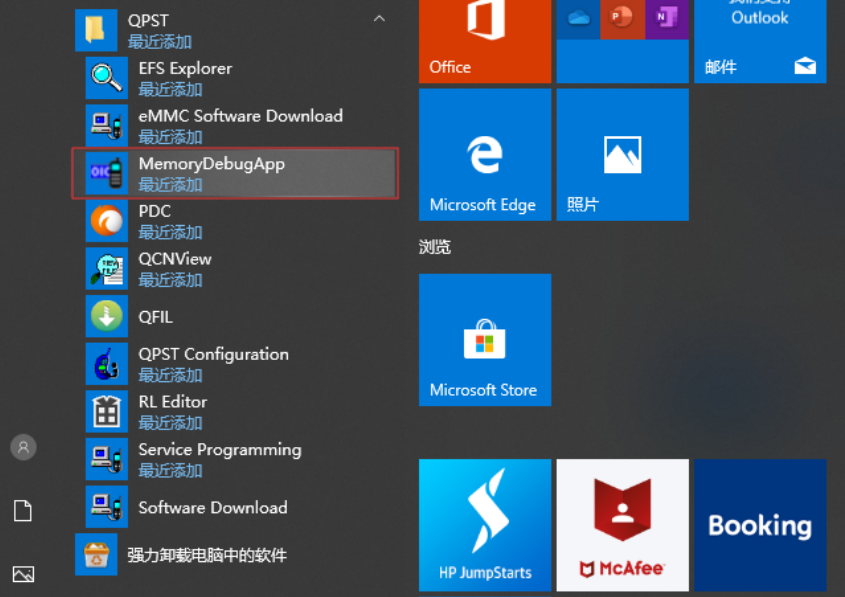Open MemoryDebugApp phone icon
845x597 pixels.
(x=107, y=173)
